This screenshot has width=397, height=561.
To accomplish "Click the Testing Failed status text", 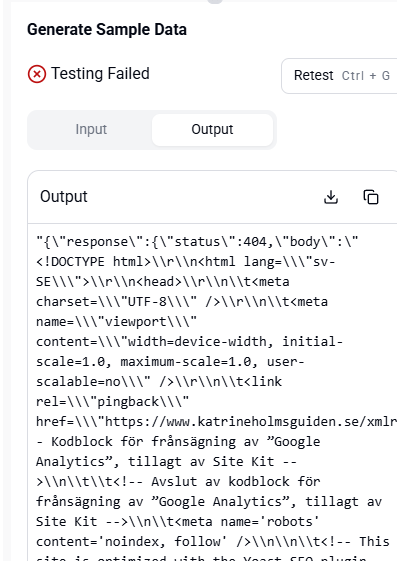I will tap(100, 74).
